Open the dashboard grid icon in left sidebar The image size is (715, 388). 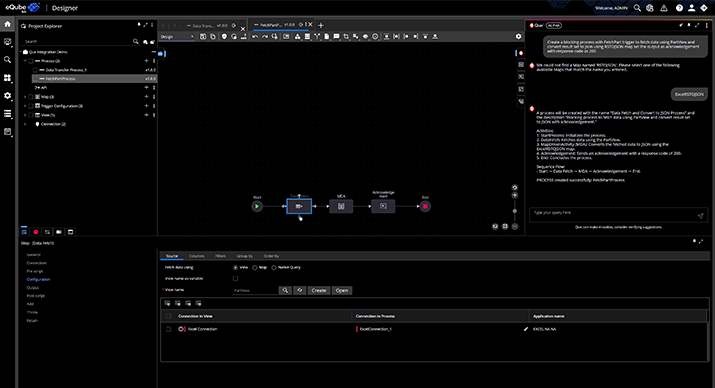[7, 78]
